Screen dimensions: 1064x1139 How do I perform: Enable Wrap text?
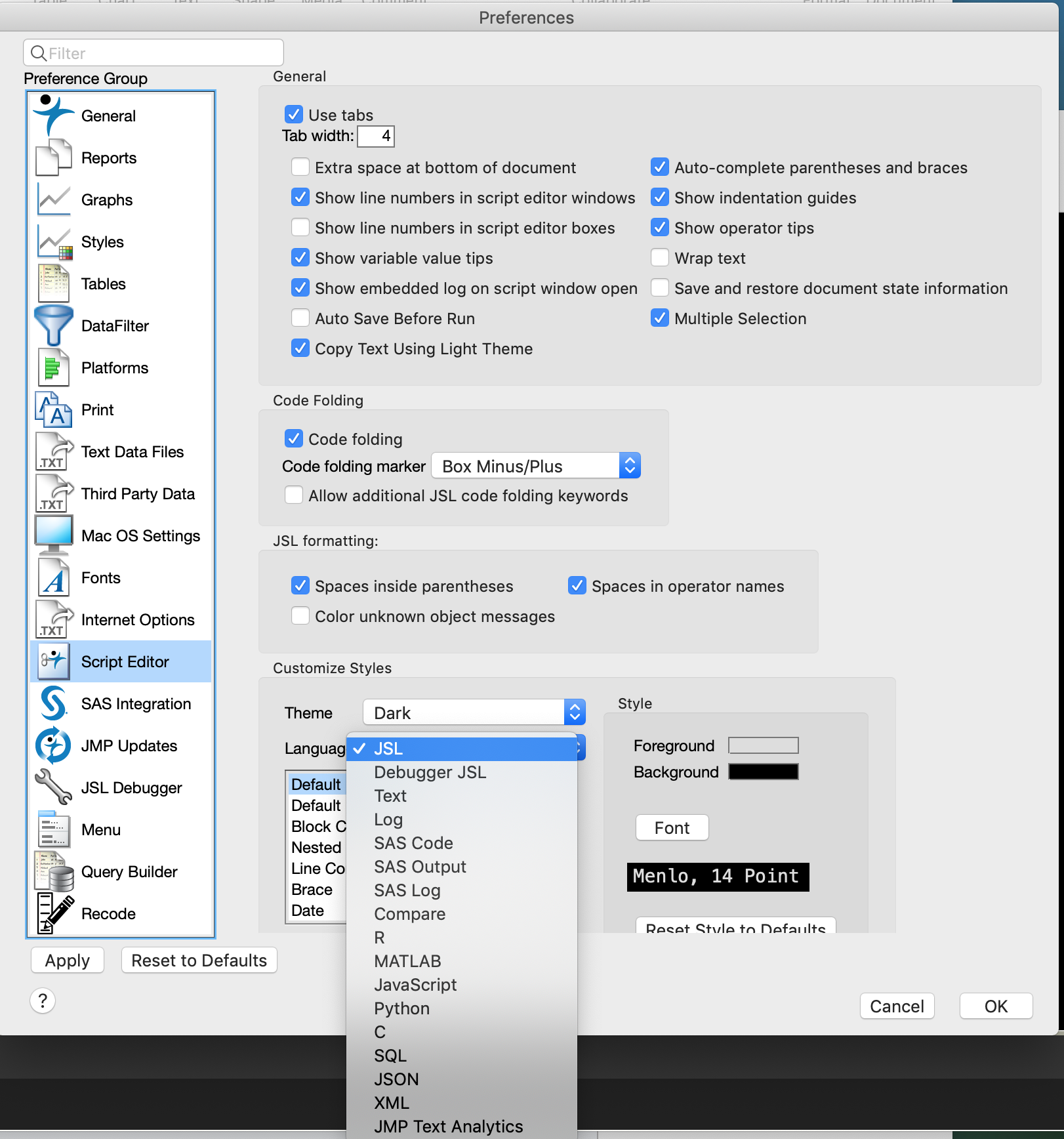pyautogui.click(x=659, y=257)
